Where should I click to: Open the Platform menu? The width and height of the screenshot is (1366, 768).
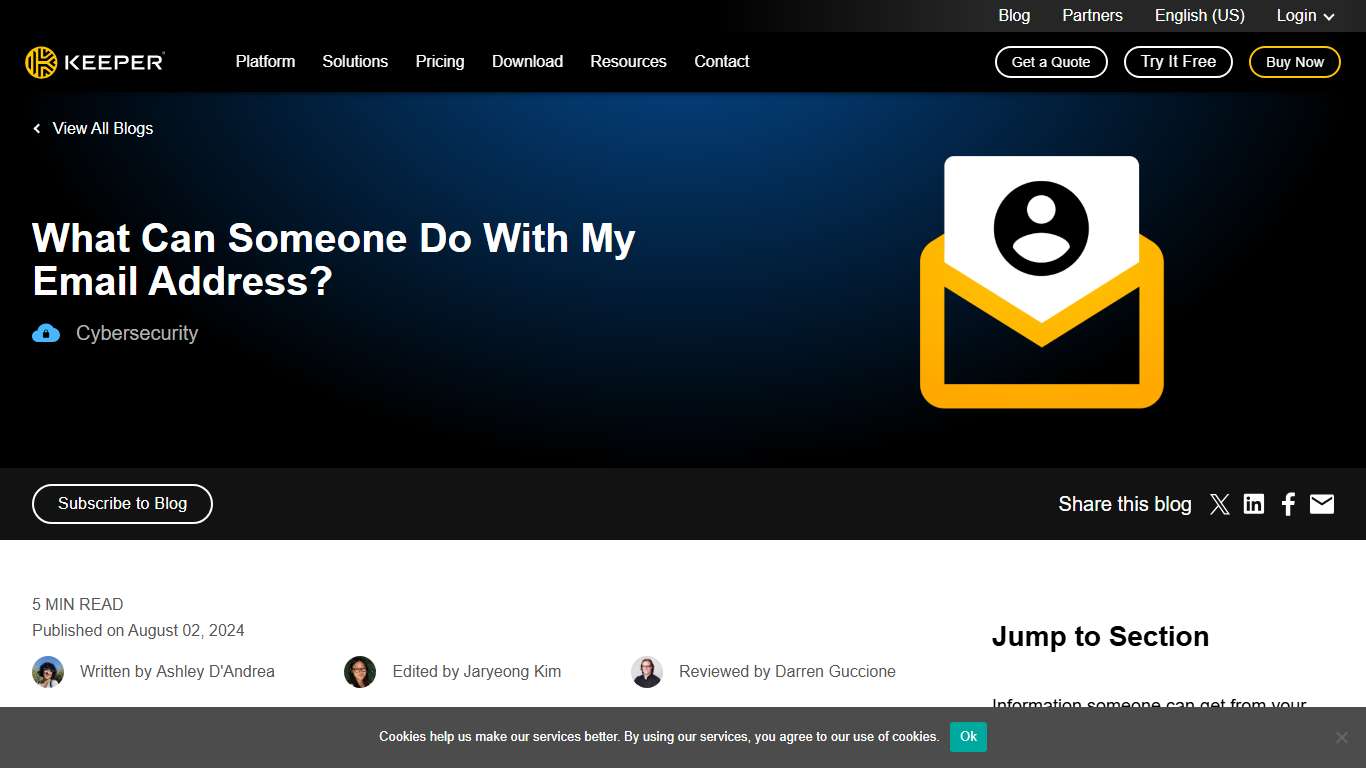(x=265, y=62)
